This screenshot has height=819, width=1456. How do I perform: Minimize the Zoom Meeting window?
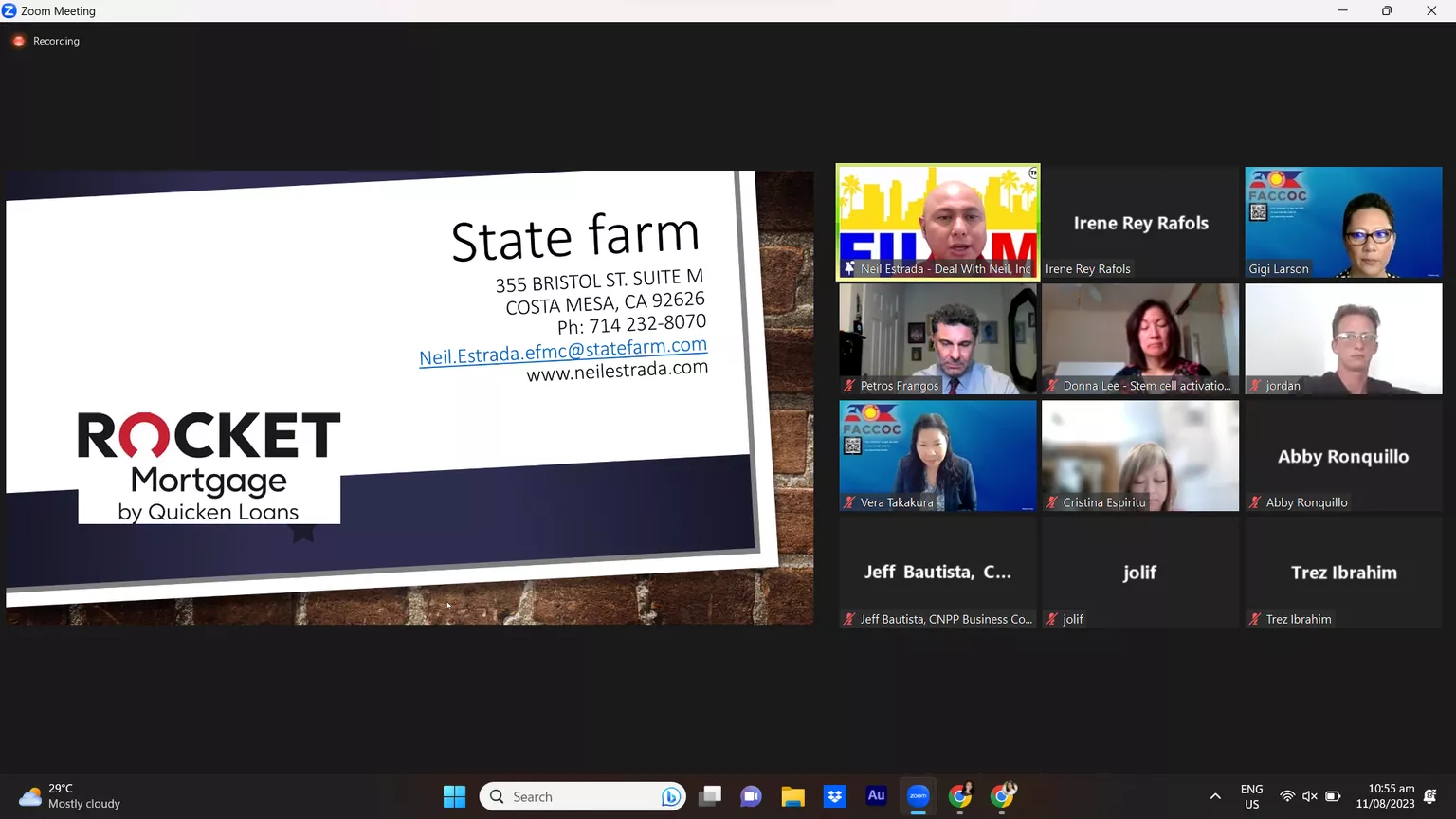pos(1342,10)
